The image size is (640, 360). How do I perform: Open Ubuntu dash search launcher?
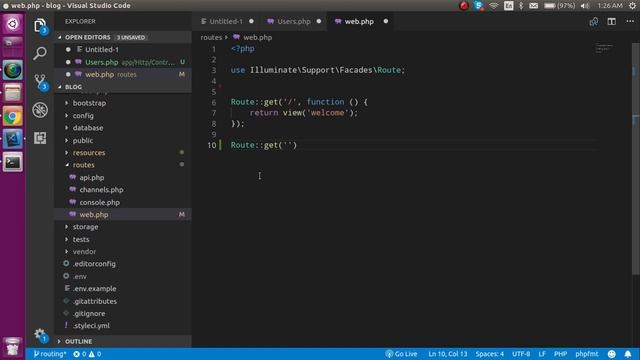tap(13, 24)
